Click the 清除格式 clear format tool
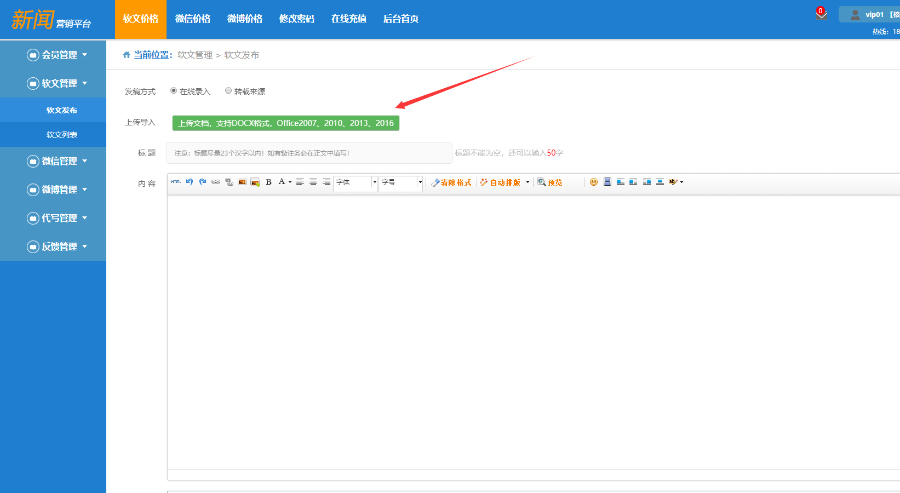900x493 pixels. 450,183
